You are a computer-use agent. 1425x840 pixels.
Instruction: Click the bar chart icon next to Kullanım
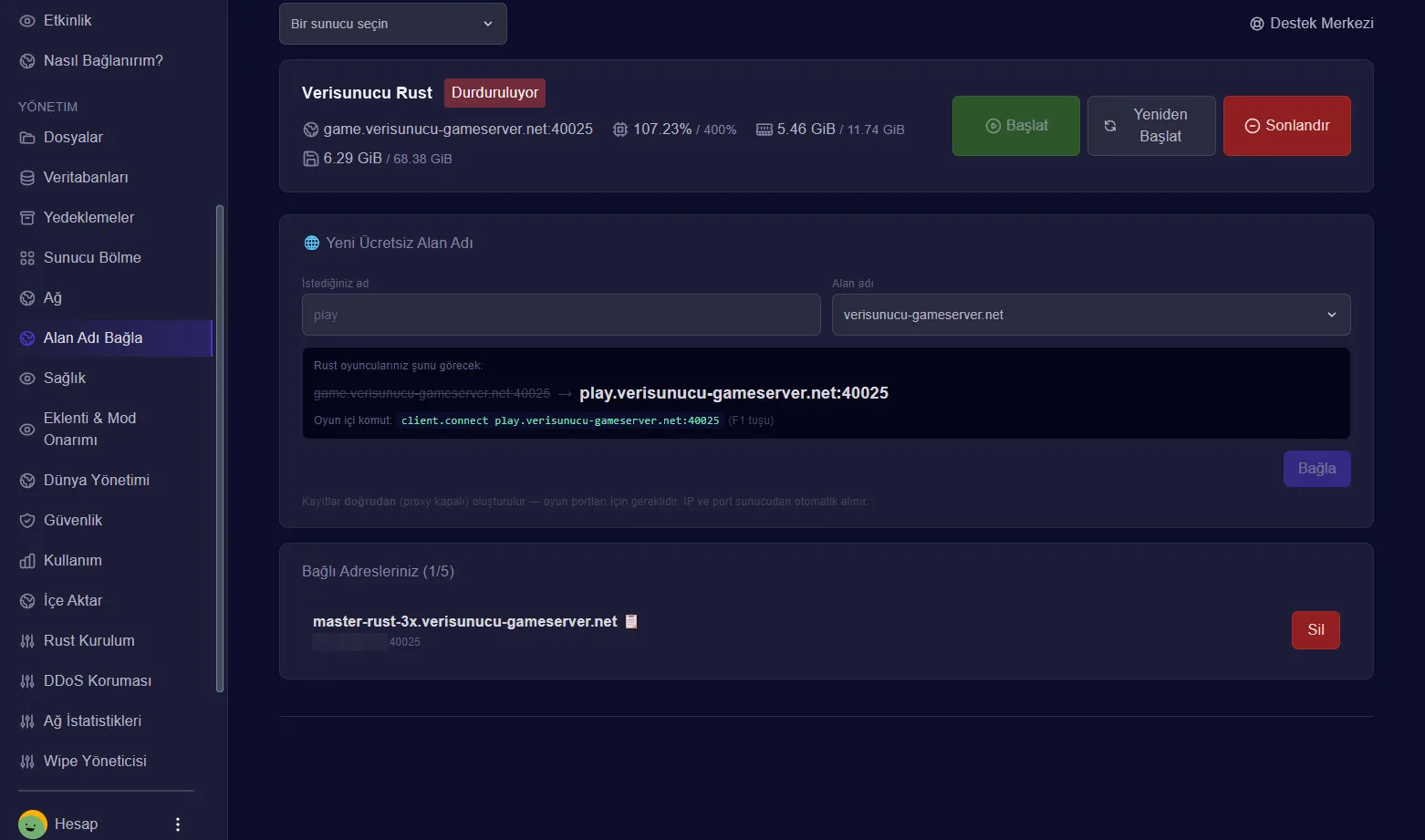(27, 560)
